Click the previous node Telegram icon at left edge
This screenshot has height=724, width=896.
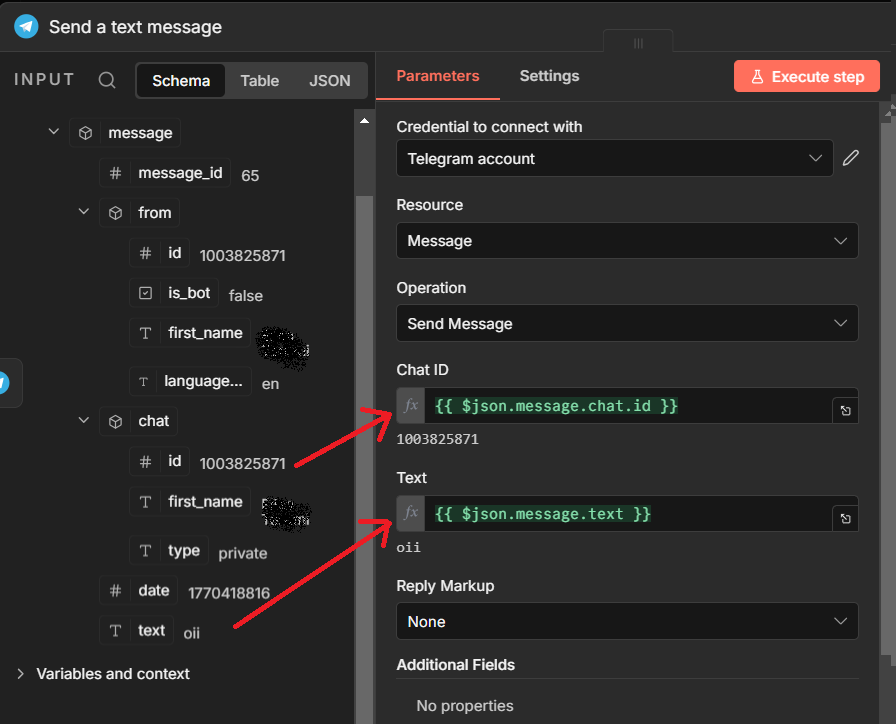(x=5, y=382)
